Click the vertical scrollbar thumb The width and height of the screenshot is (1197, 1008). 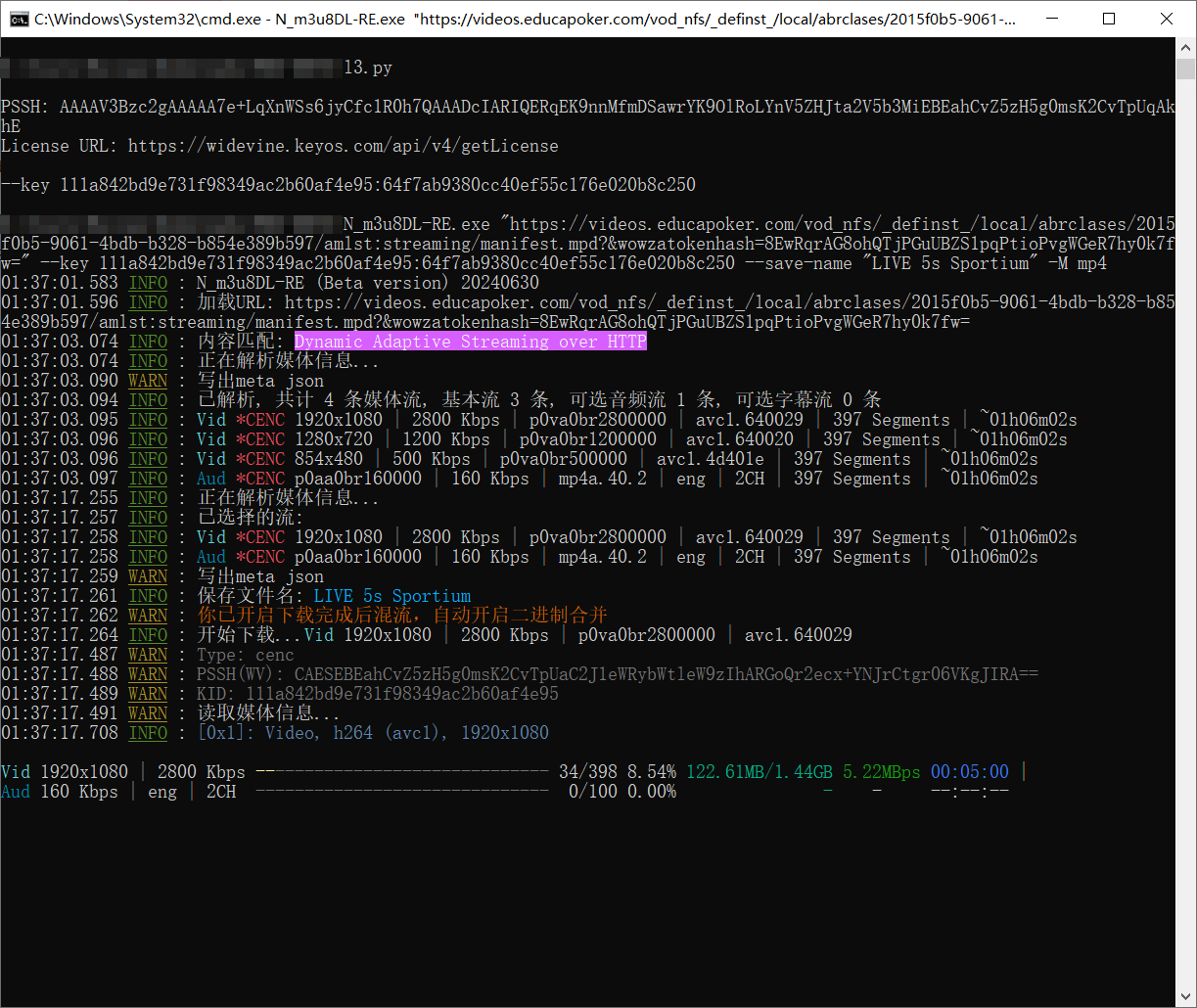(1185, 68)
